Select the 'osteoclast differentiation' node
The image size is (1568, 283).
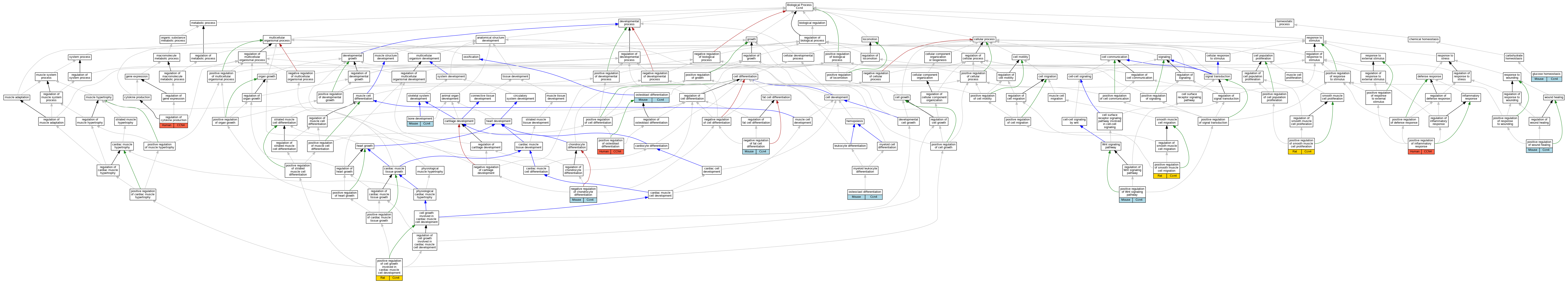click(x=864, y=194)
